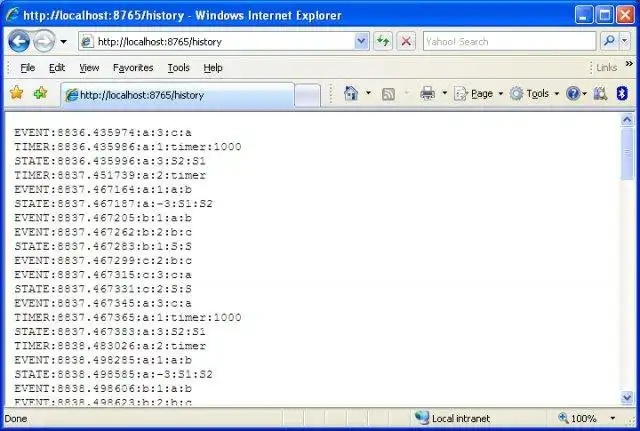Click the Forward navigation arrow
The width and height of the screenshot is (640, 431).
[x=44, y=41]
